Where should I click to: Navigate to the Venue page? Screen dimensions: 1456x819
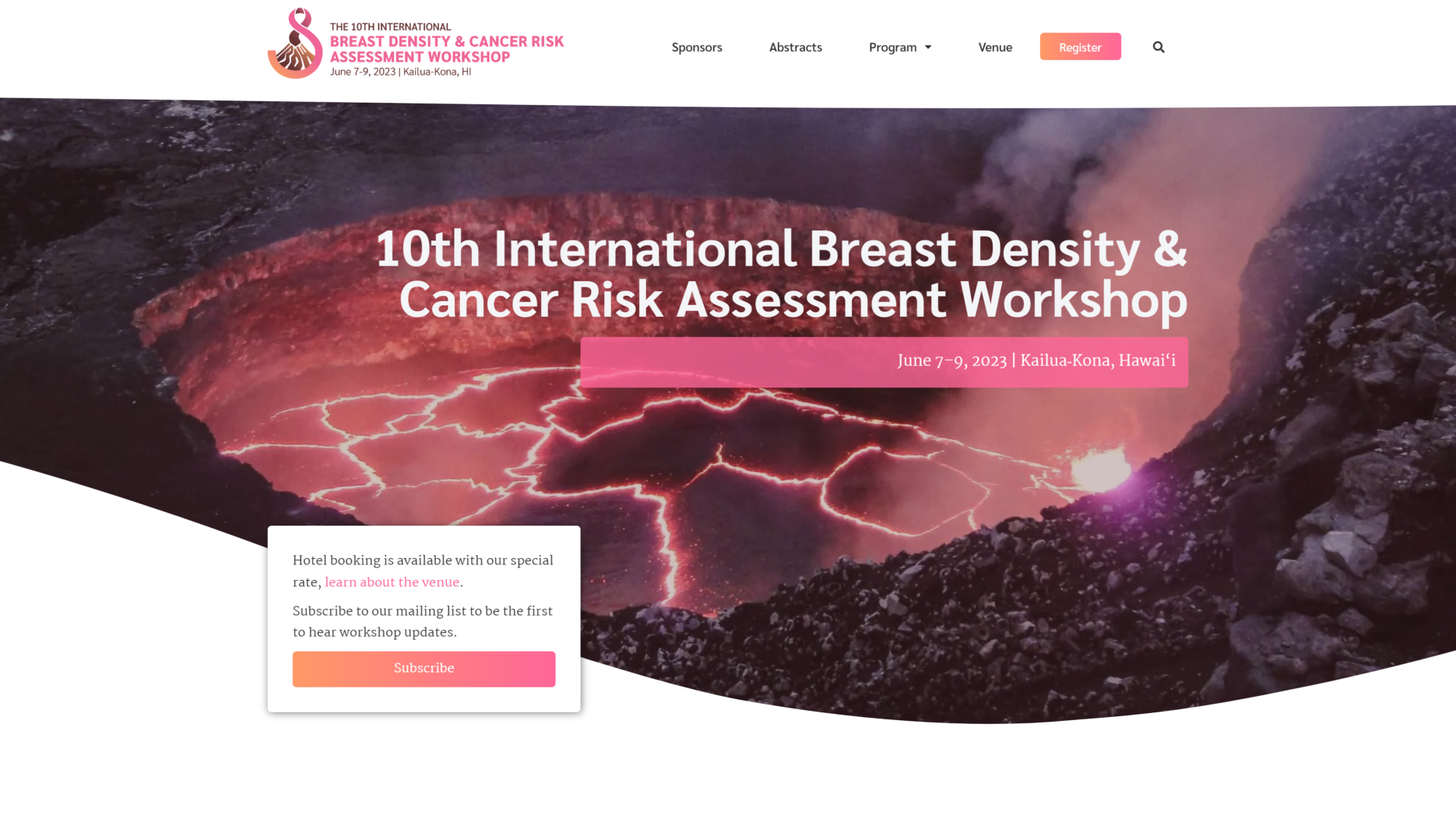995,47
